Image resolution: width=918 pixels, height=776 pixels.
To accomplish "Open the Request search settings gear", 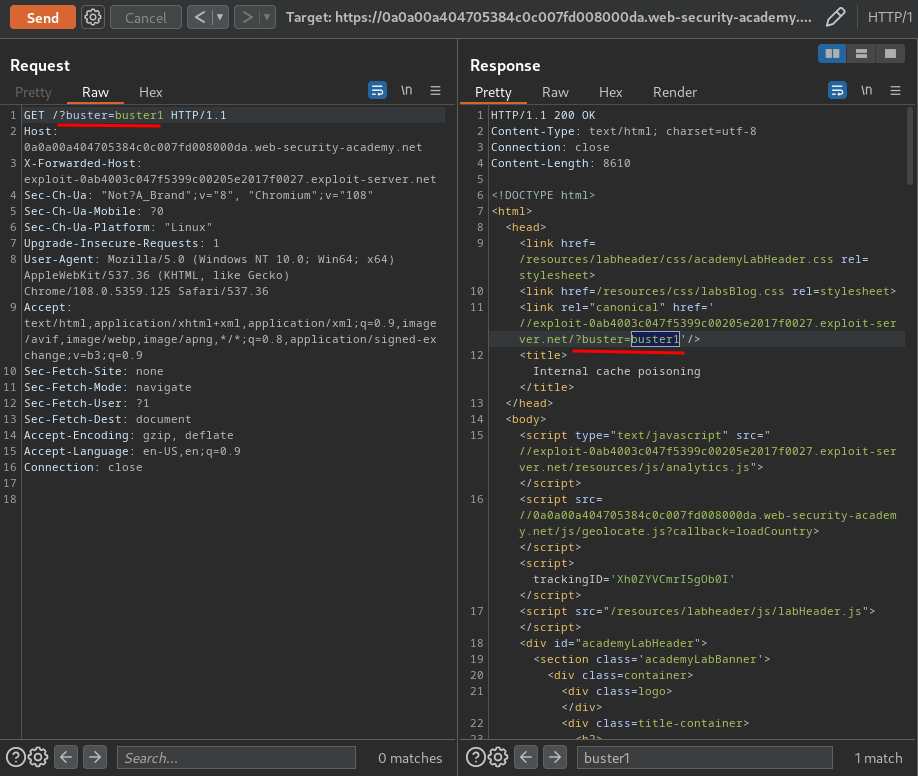I will [x=38, y=757].
